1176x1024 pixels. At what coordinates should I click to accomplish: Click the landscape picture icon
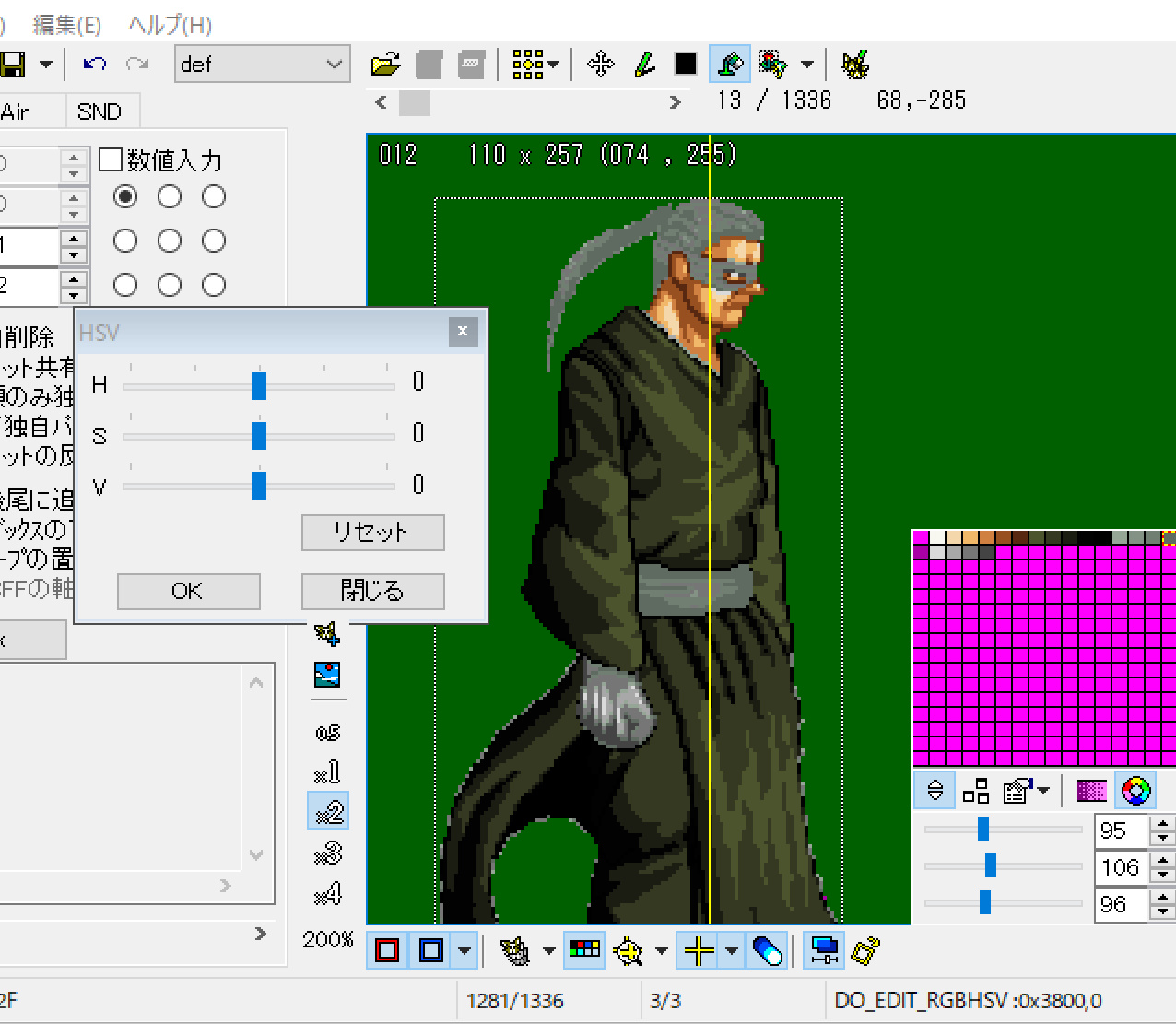tap(327, 675)
